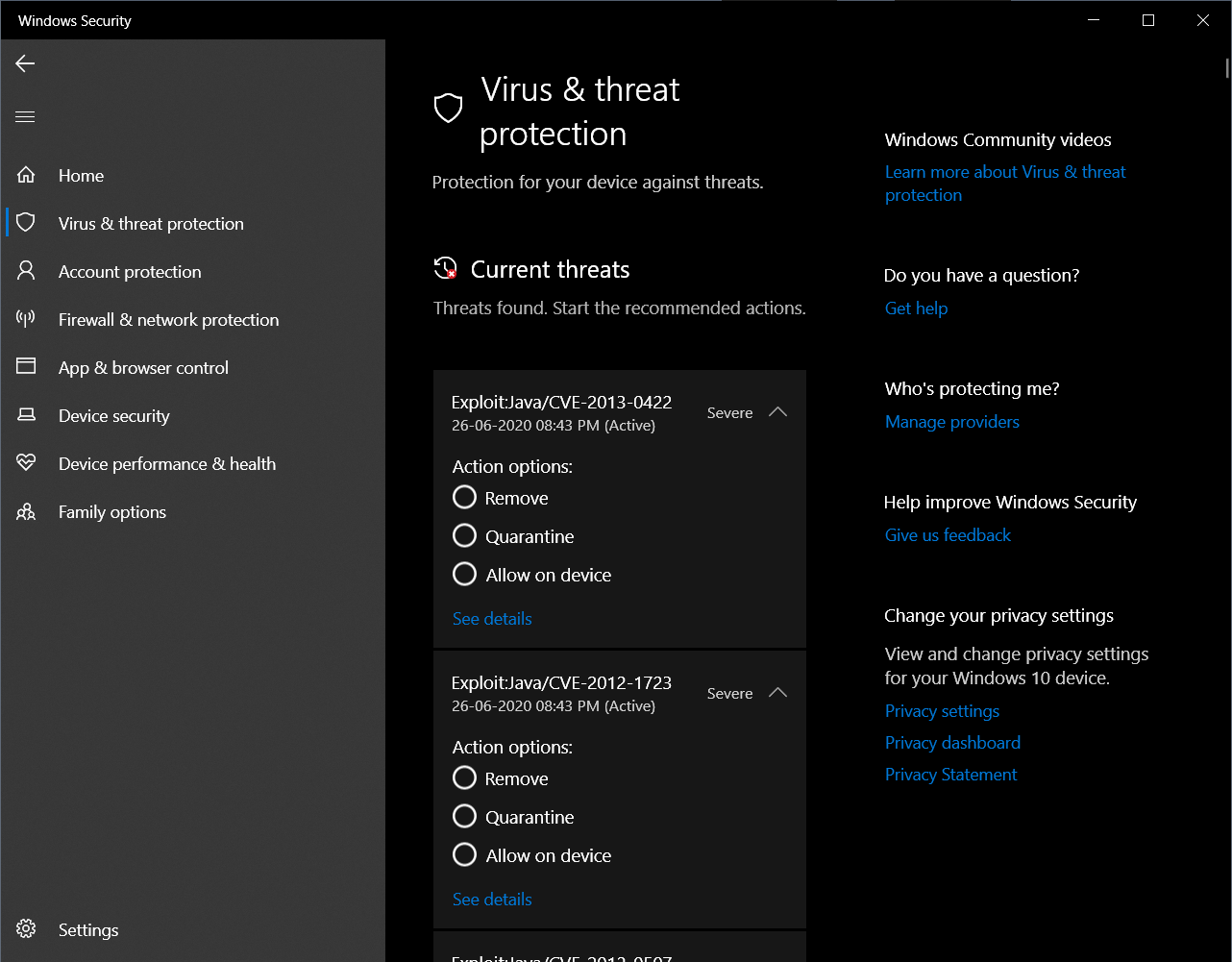Image resolution: width=1232 pixels, height=962 pixels.
Task: Select Remove for CVE-2012-1723 threat
Action: coord(464,777)
